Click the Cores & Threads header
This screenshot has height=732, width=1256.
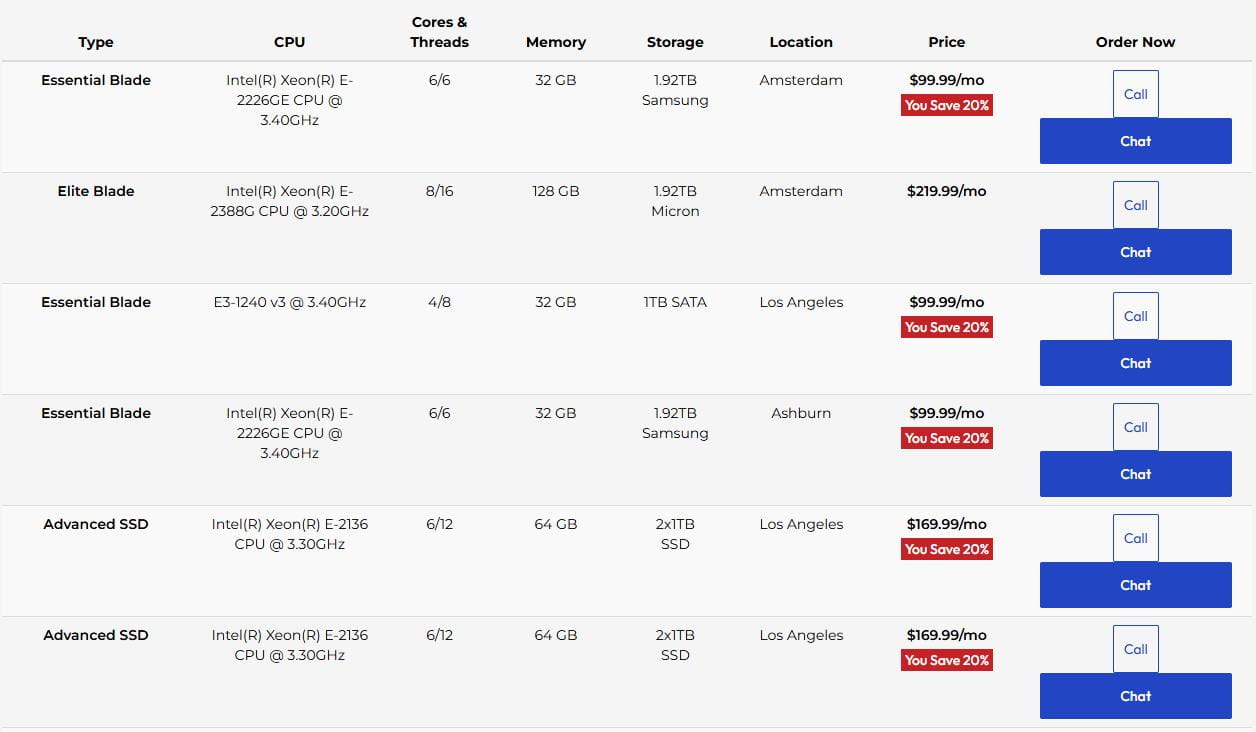pyautogui.click(x=439, y=32)
